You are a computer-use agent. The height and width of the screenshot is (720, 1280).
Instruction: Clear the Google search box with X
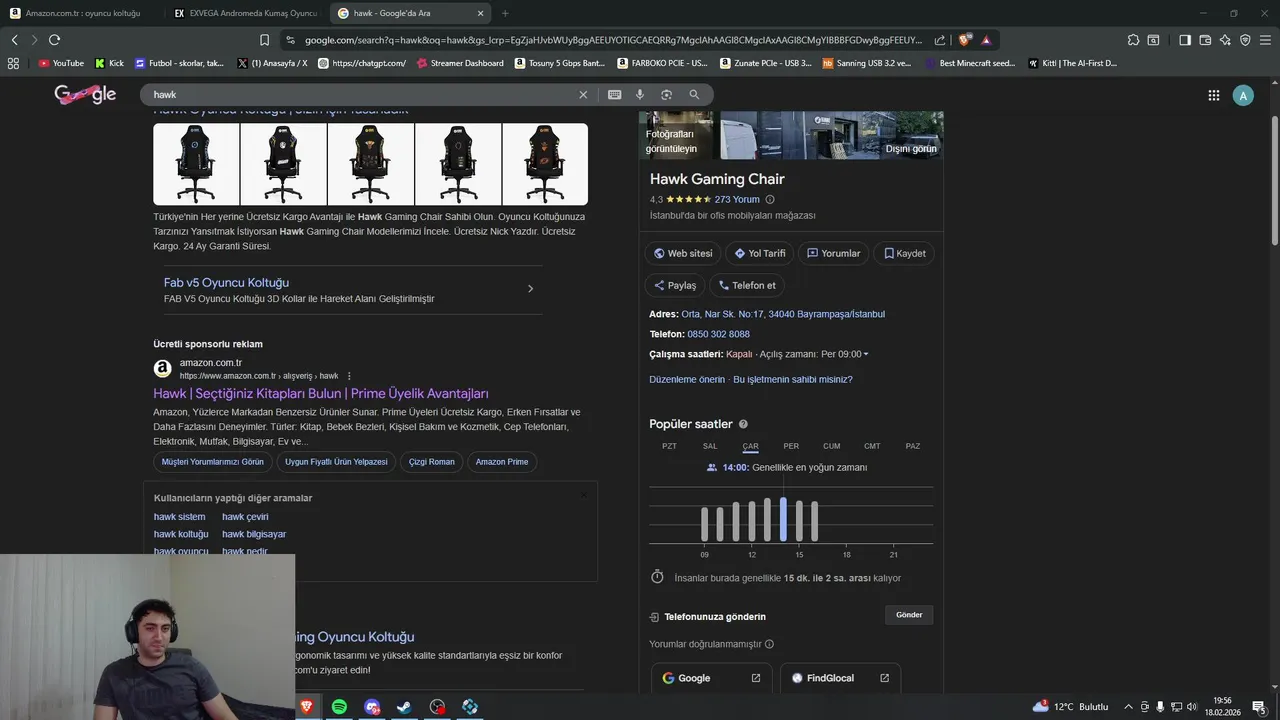(x=583, y=95)
